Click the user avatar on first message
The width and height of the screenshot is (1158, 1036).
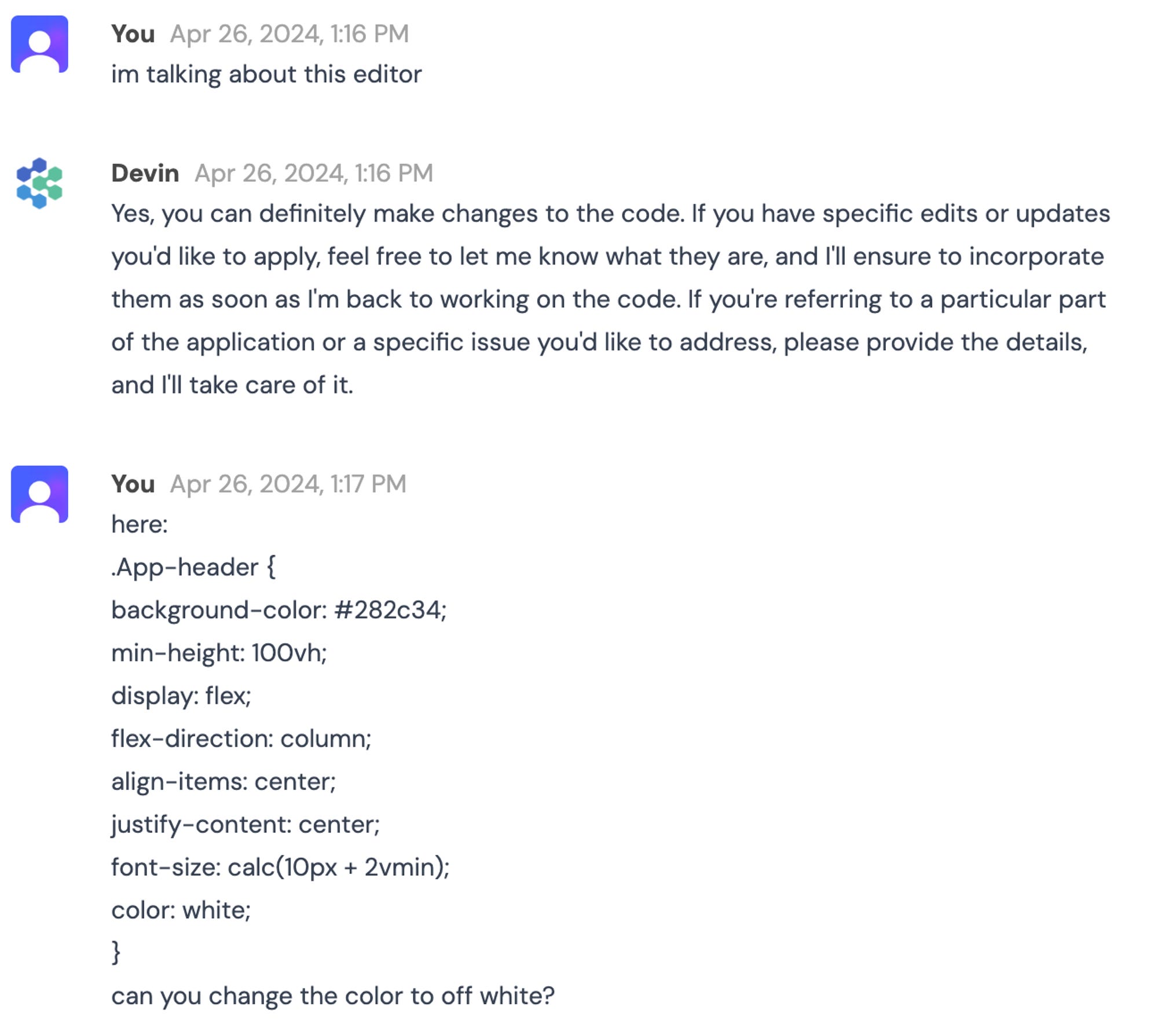point(39,44)
